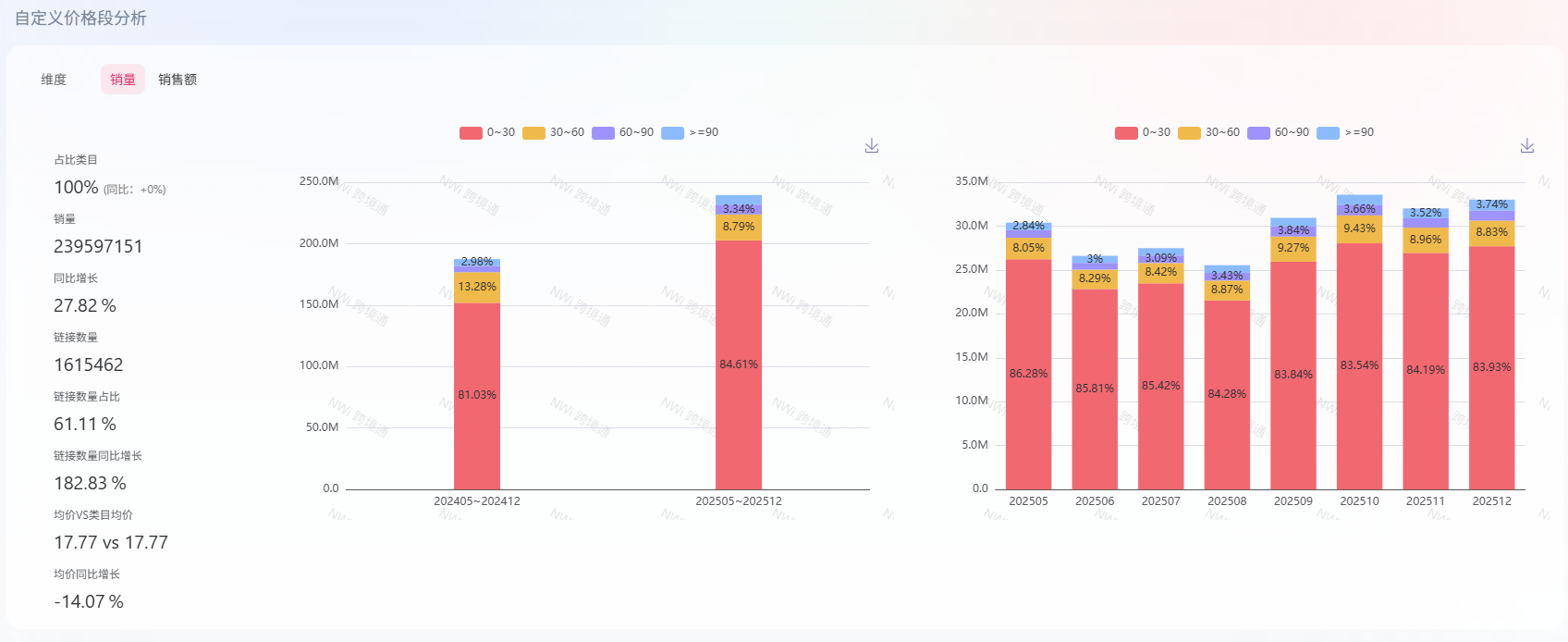Click the 自定义价格段分析 section title
The height and width of the screenshot is (642, 1568).
pyautogui.click(x=80, y=19)
